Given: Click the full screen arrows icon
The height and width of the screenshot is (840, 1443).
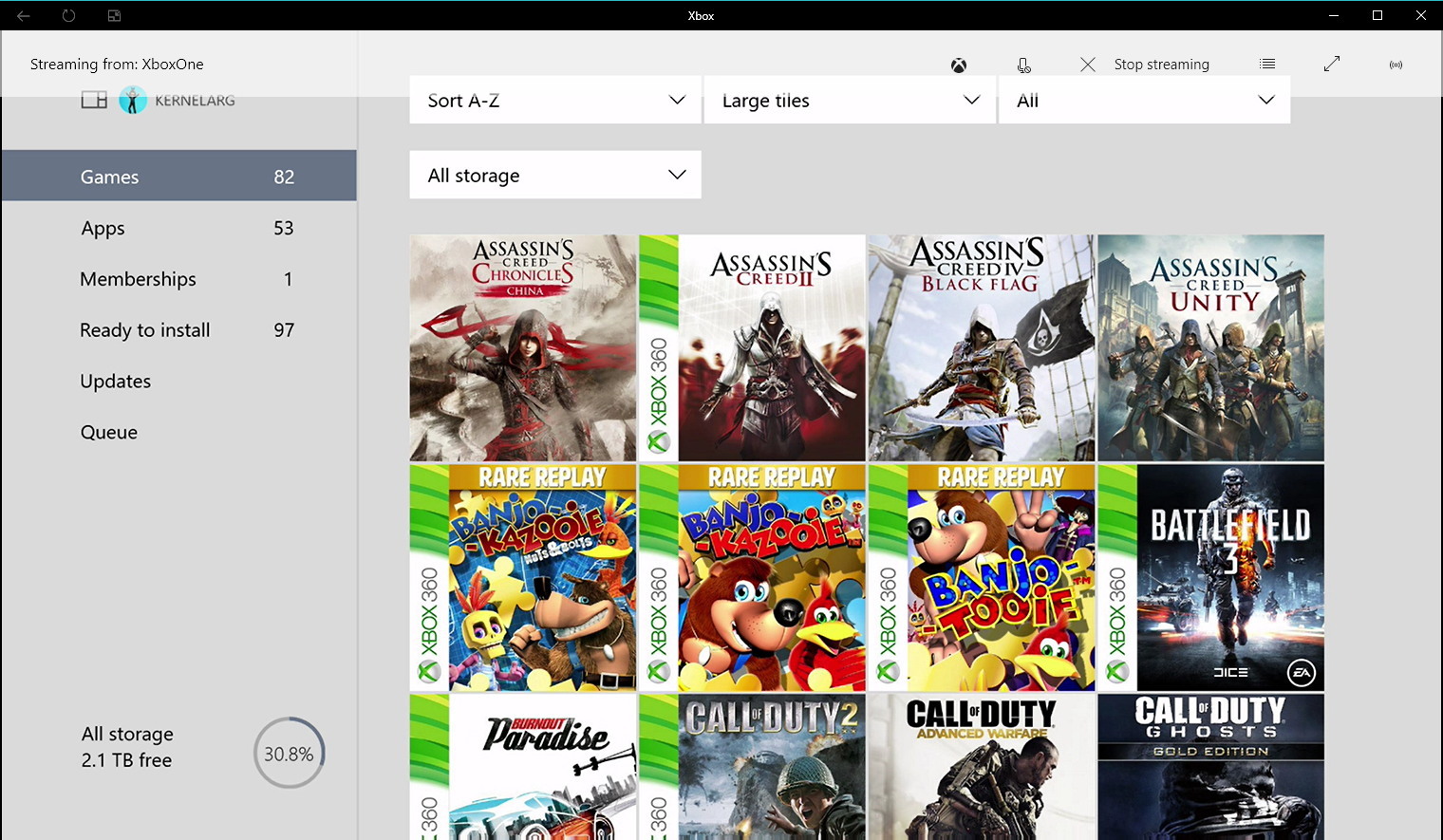Looking at the screenshot, I should (x=1332, y=64).
